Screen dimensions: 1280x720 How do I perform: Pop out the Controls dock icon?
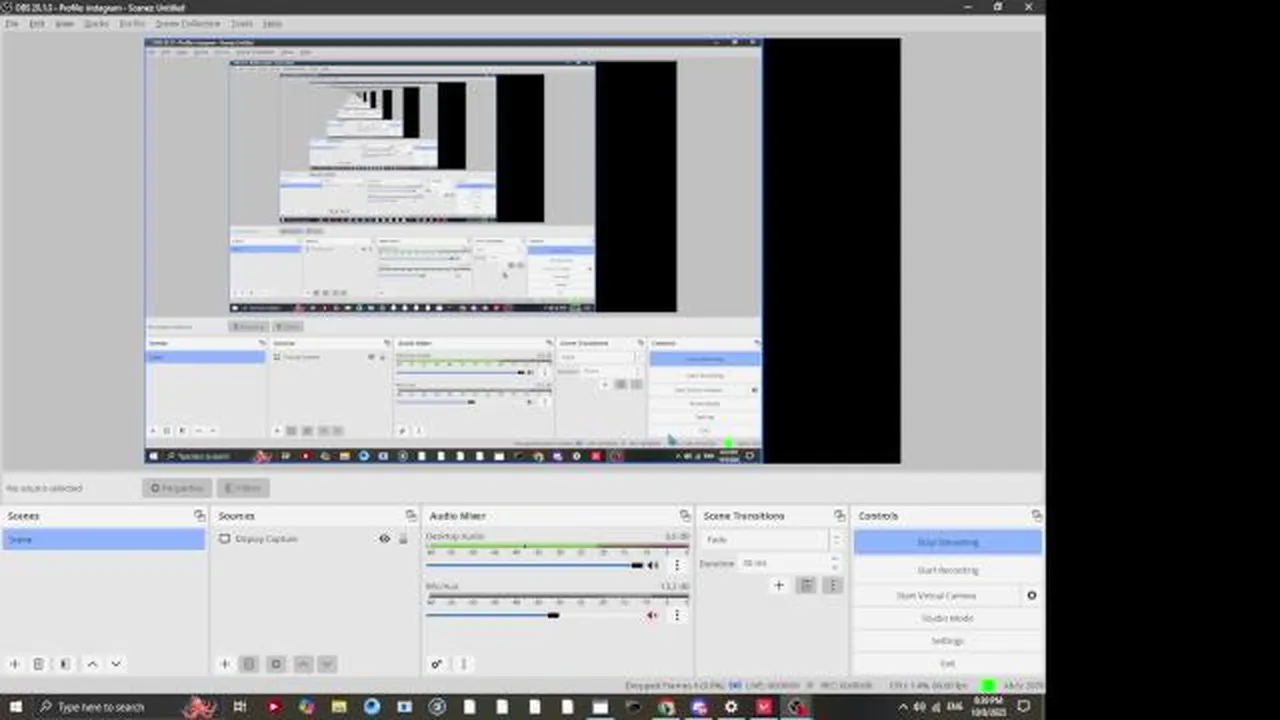click(x=1036, y=516)
